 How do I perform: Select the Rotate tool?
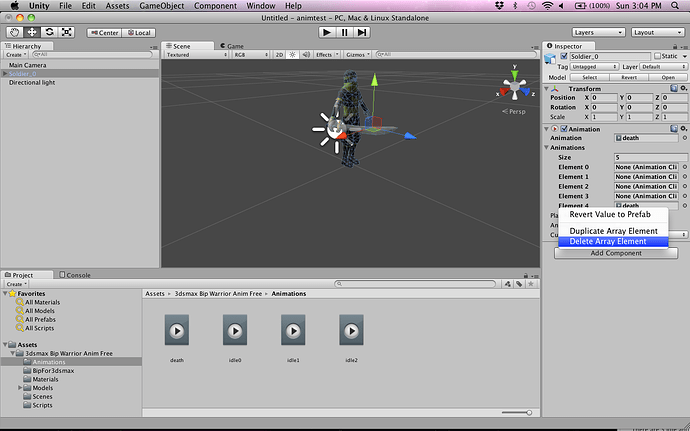[x=49, y=32]
